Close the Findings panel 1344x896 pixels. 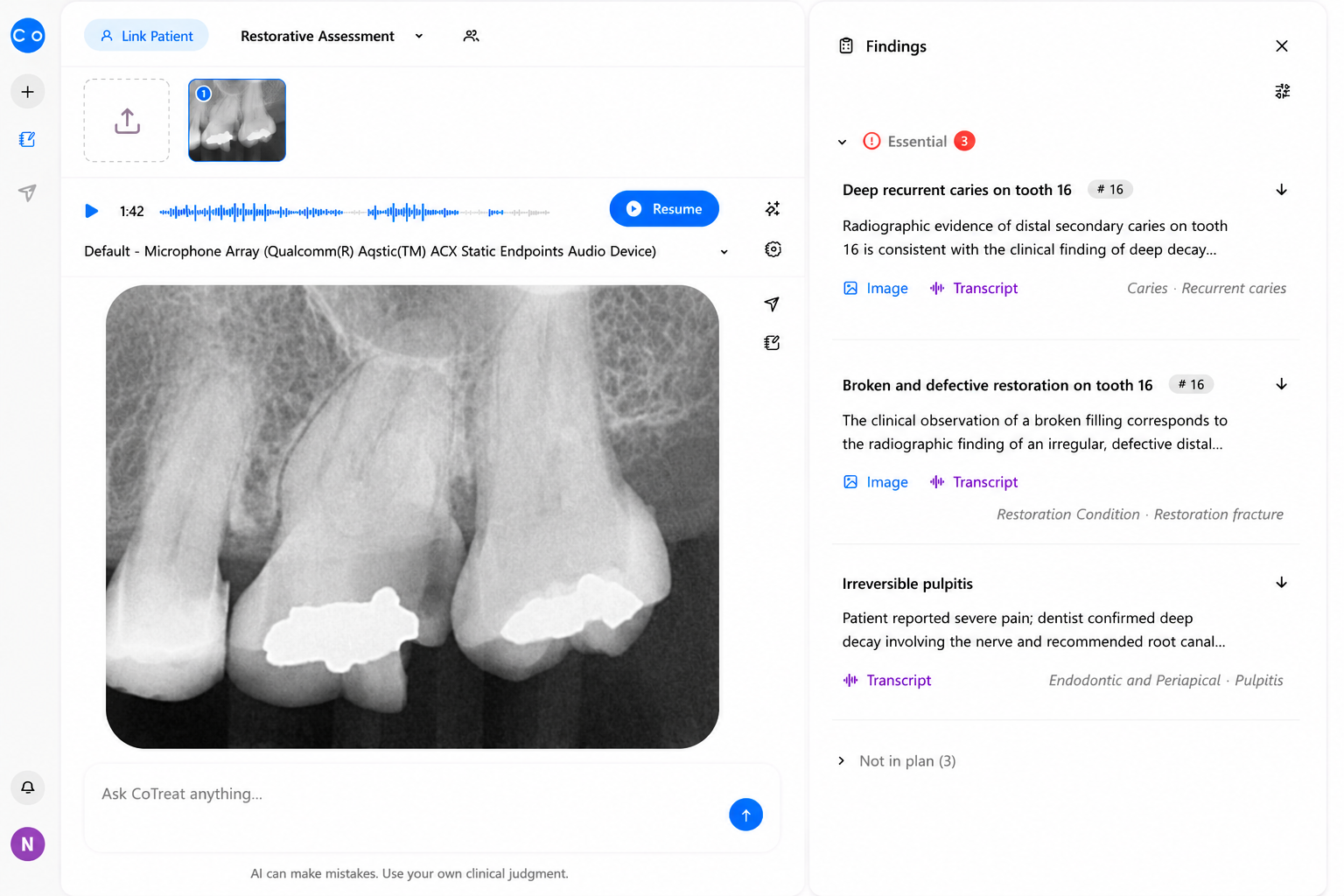tap(1282, 46)
